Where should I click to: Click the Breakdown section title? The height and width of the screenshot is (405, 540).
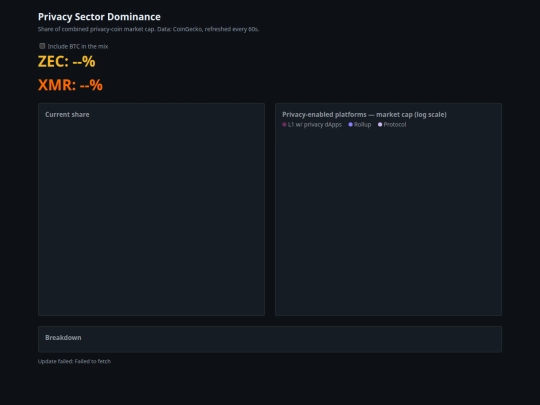pos(63,338)
